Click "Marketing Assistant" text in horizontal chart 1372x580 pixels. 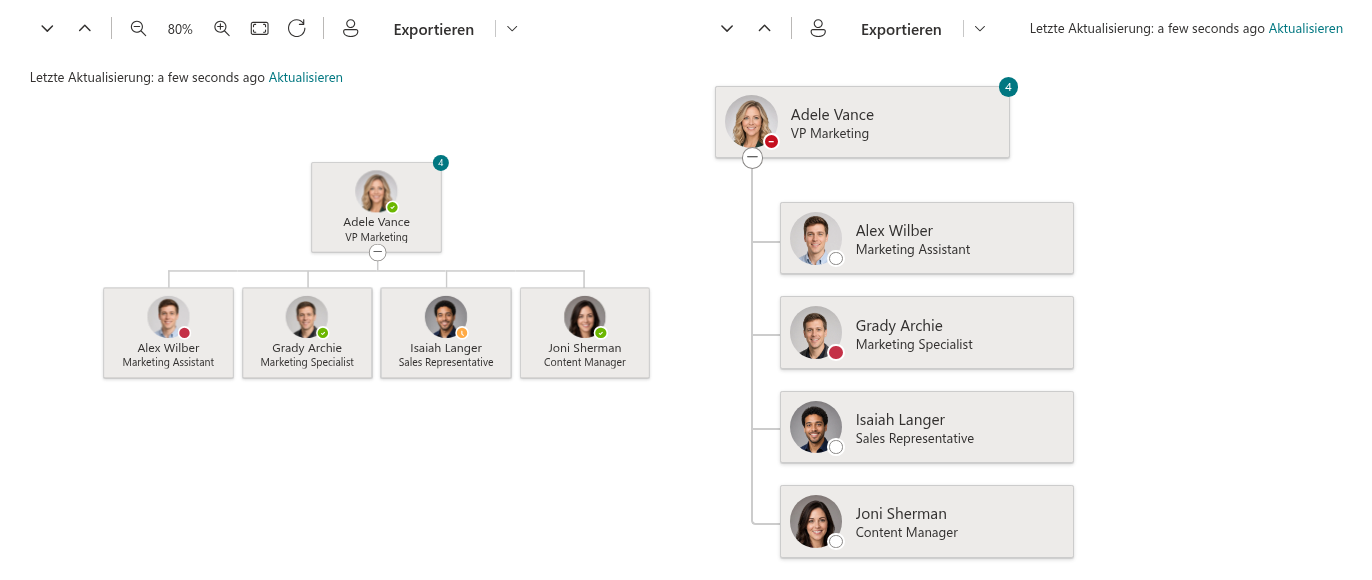(168, 362)
